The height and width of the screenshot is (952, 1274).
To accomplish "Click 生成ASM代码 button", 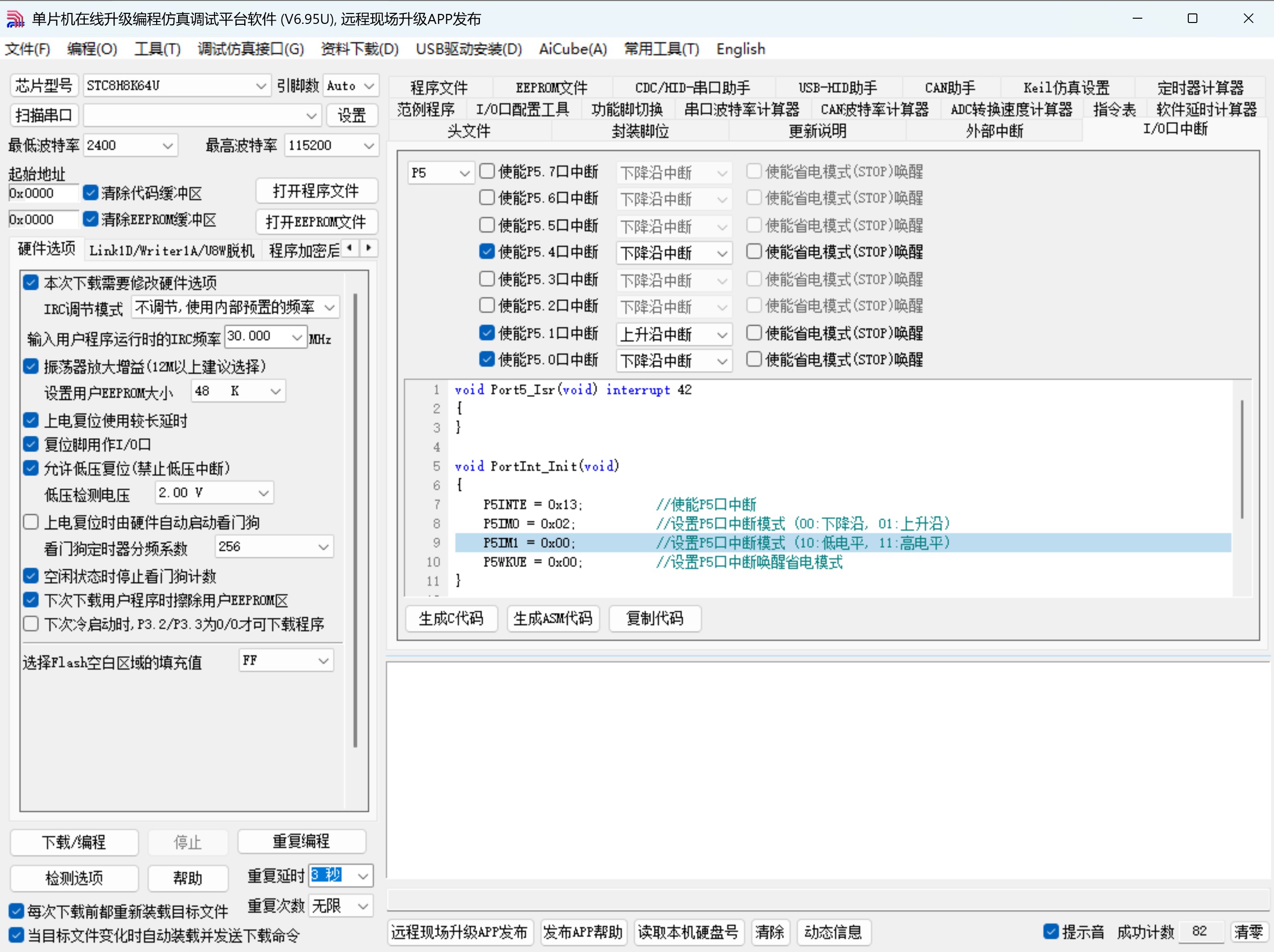I will pyautogui.click(x=553, y=619).
